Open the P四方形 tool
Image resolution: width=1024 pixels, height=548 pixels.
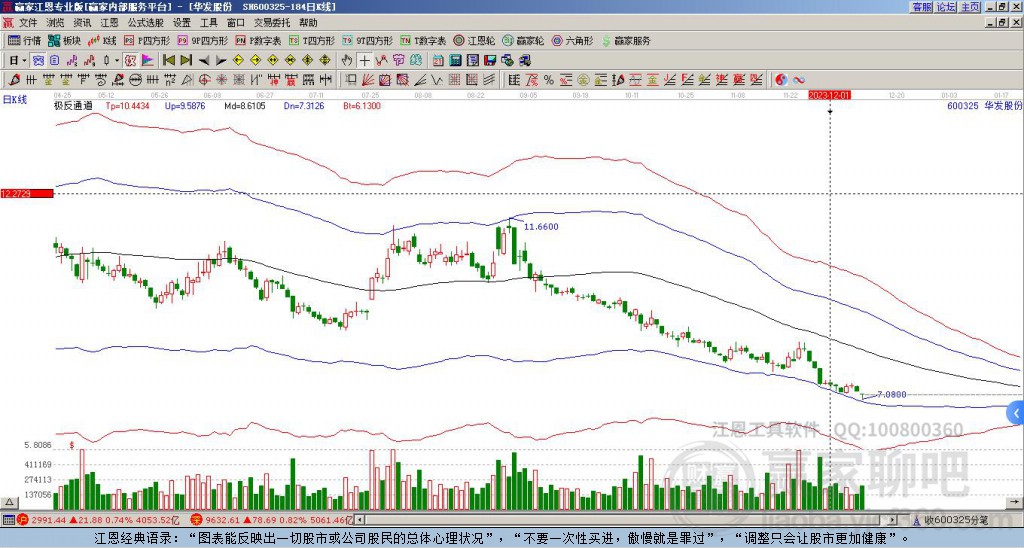(147, 40)
